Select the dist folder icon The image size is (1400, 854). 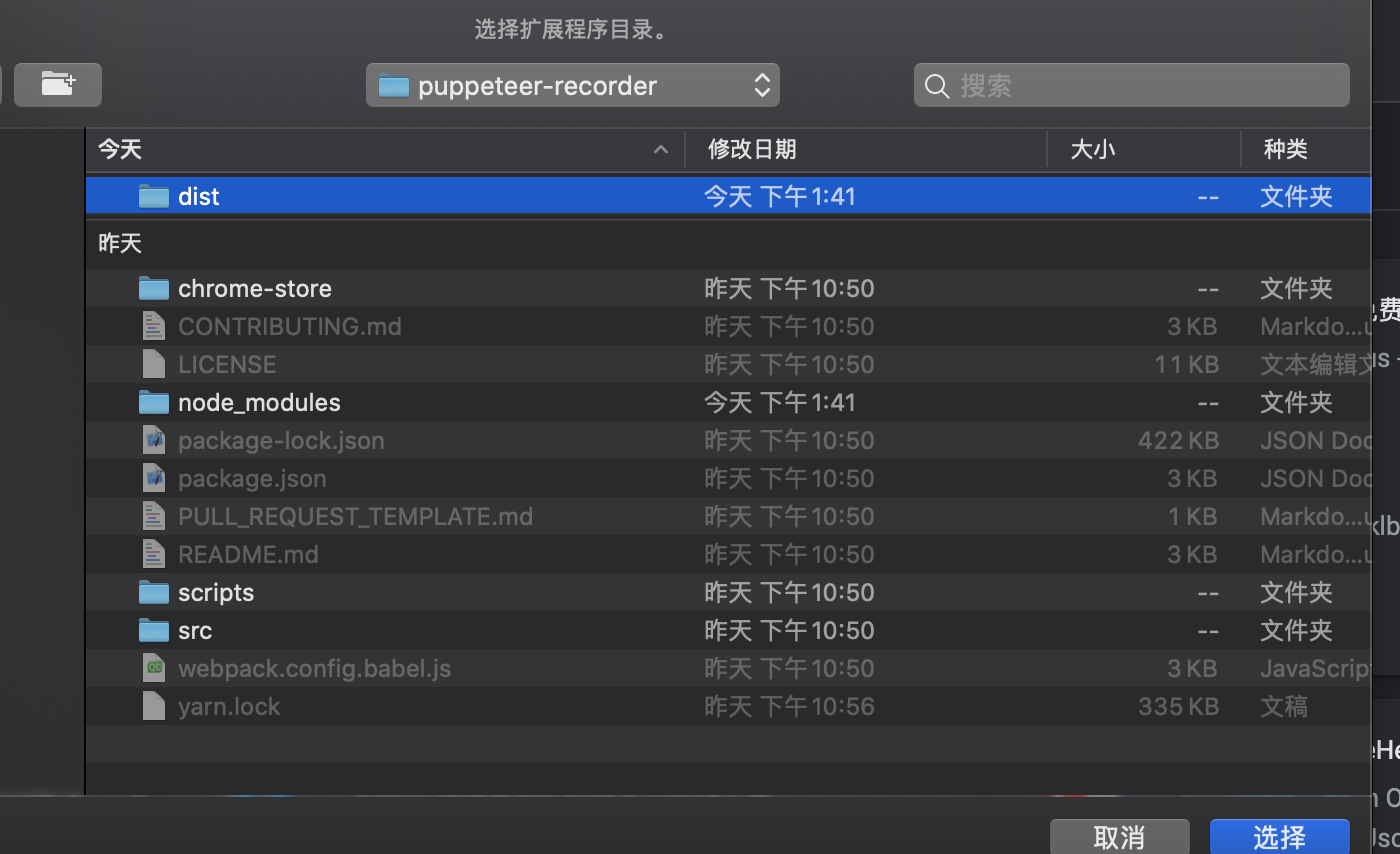[x=153, y=196]
